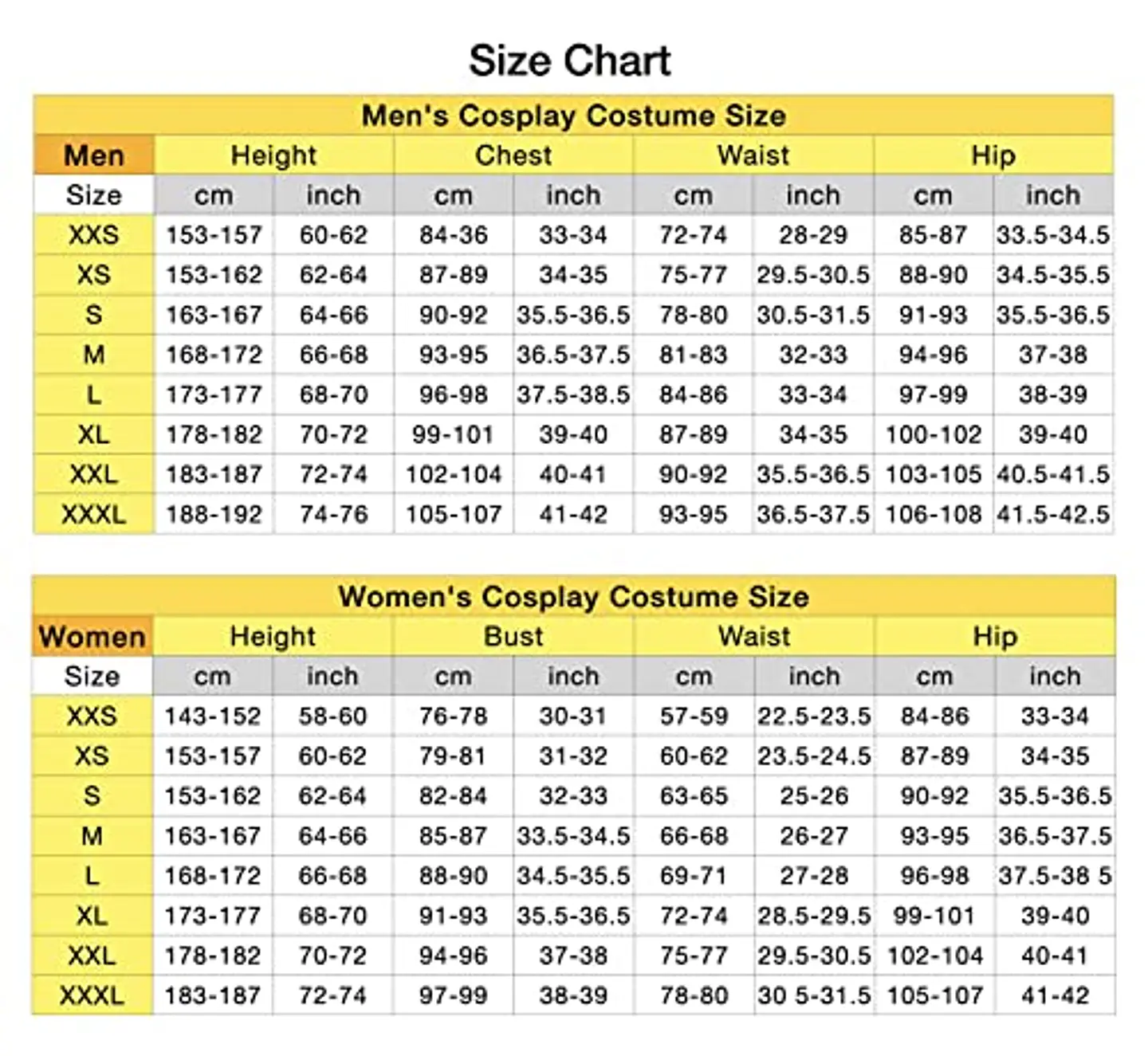
Task: Click women's Waist column header
Action: pos(754,637)
